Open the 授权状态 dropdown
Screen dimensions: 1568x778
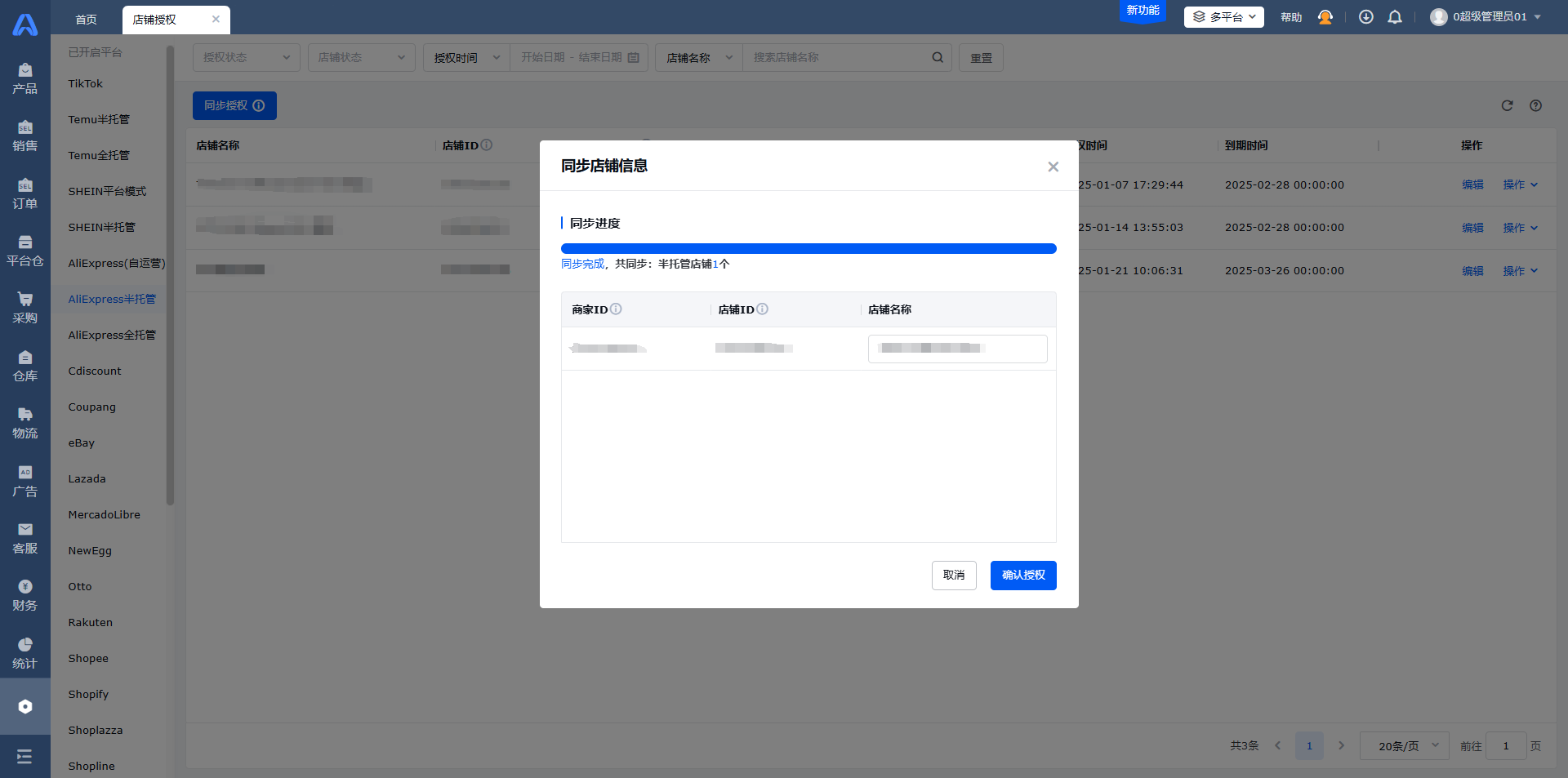(246, 57)
